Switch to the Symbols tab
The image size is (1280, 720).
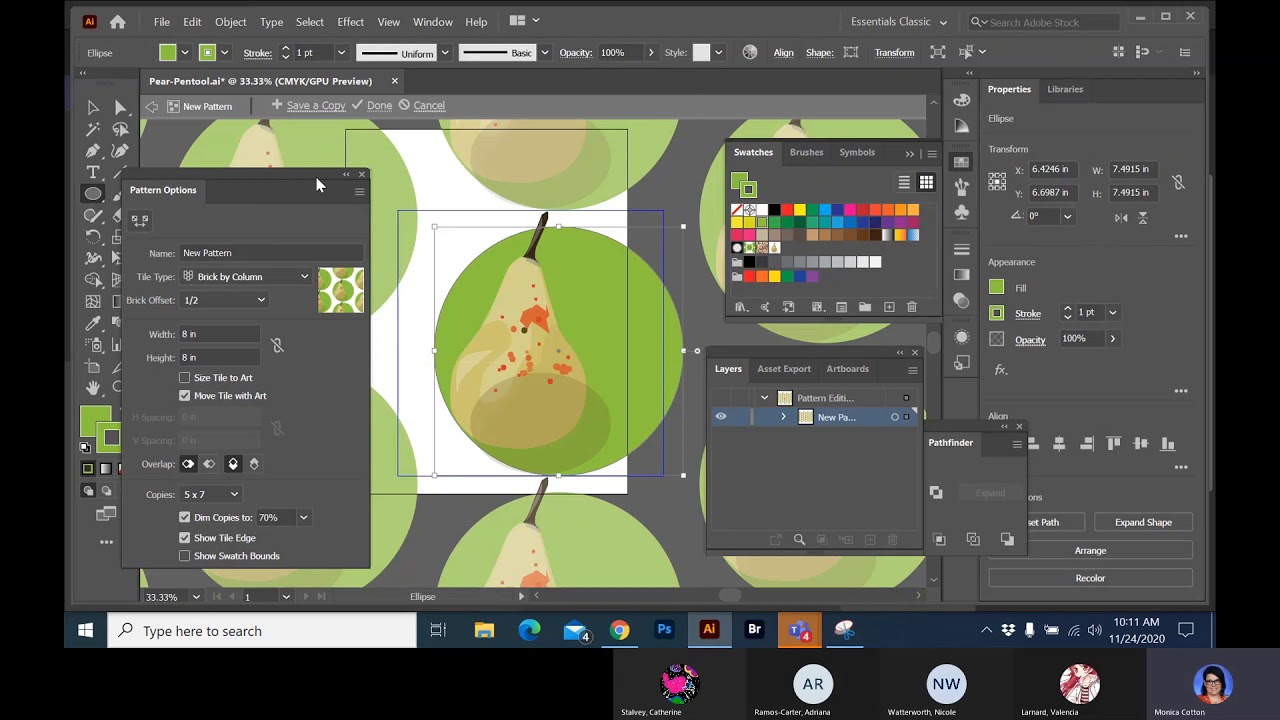857,152
